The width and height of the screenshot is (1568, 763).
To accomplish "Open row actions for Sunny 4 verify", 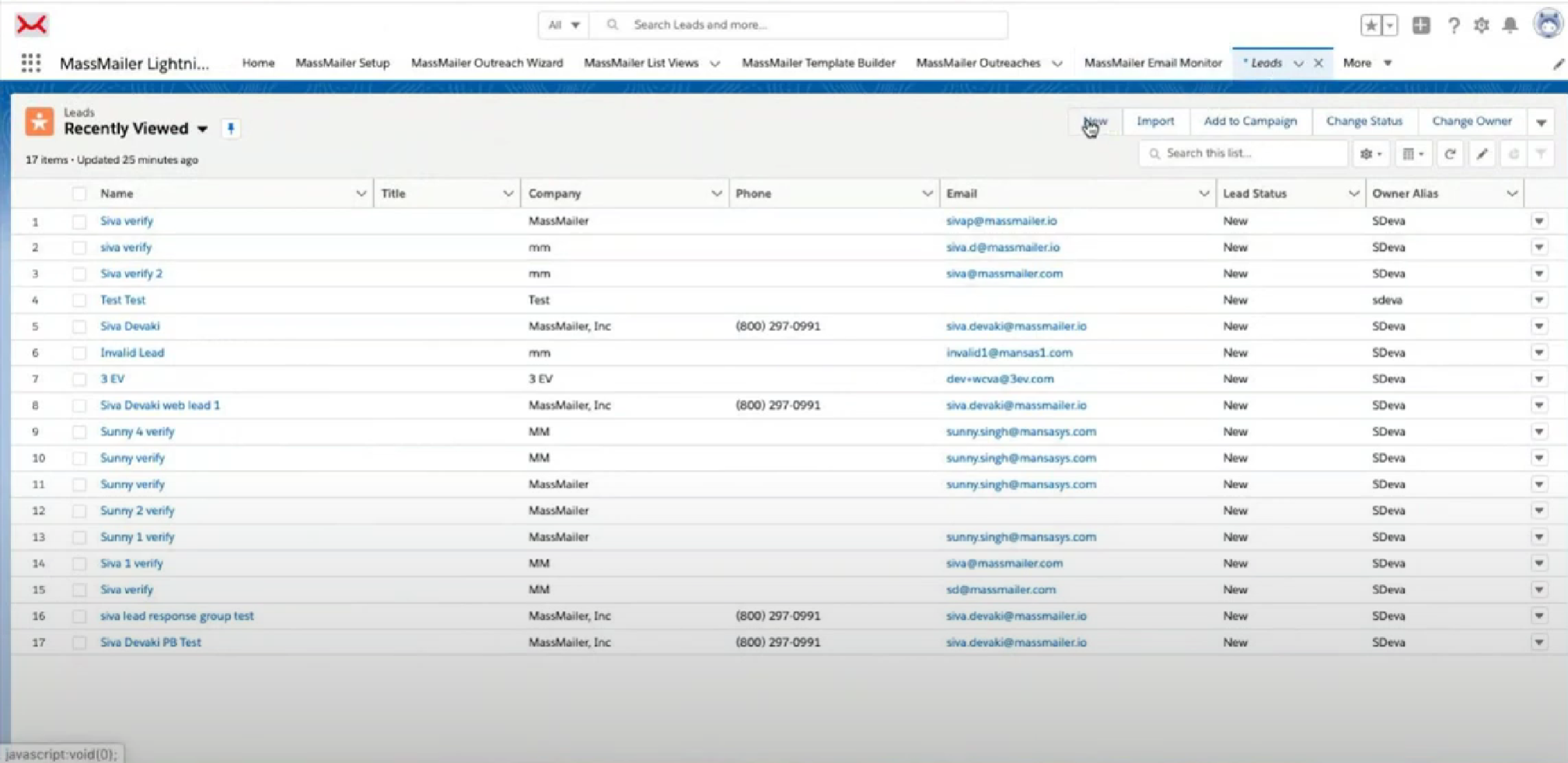I will coord(1539,432).
